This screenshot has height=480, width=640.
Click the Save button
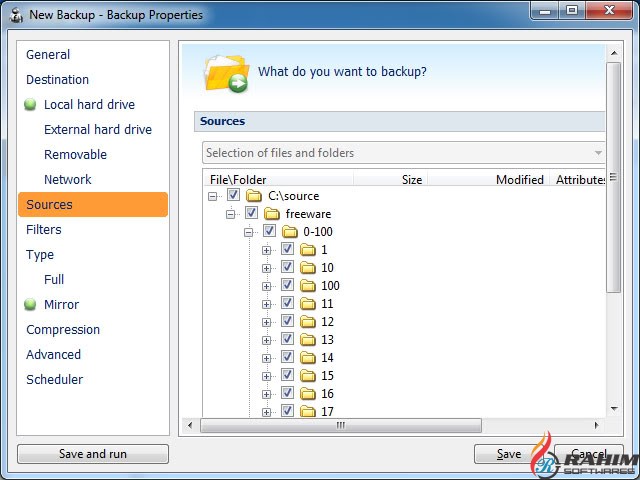click(x=509, y=454)
